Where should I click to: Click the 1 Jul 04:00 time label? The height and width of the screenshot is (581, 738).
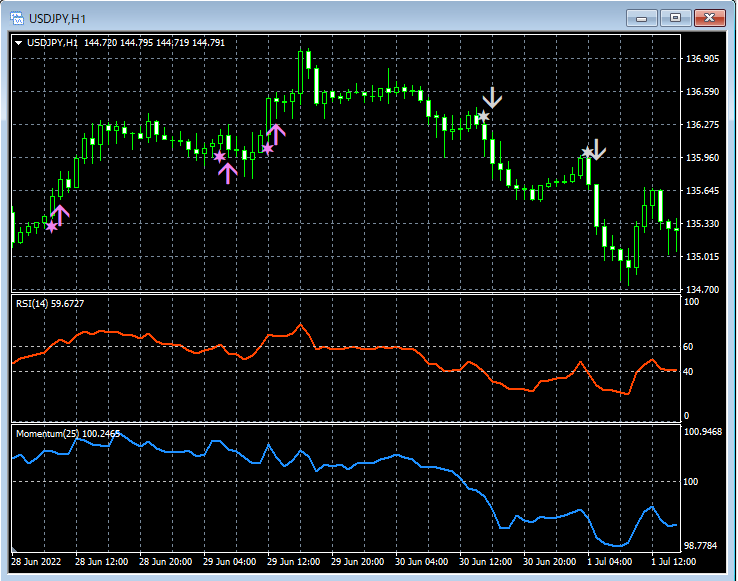click(x=610, y=562)
